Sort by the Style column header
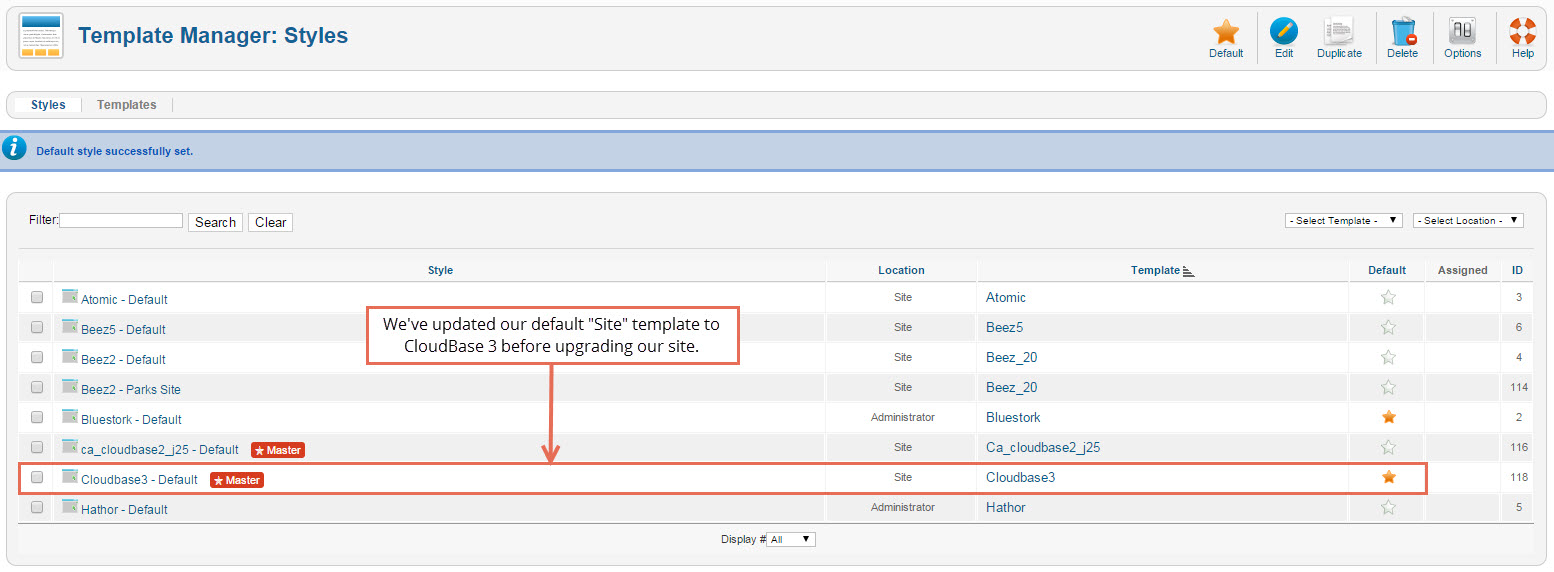 click(440, 270)
